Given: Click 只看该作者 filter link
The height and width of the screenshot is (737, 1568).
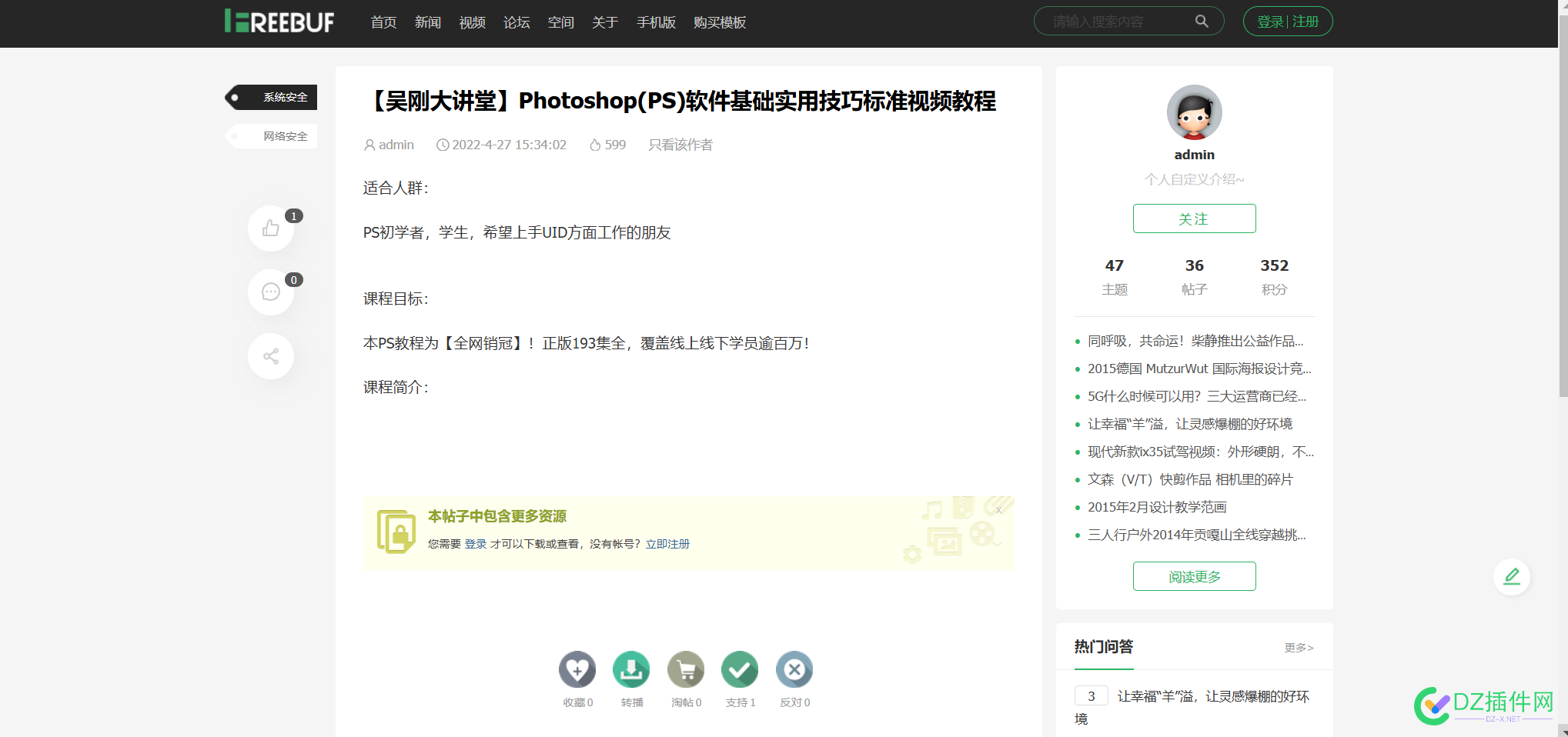Looking at the screenshot, I should point(680,145).
